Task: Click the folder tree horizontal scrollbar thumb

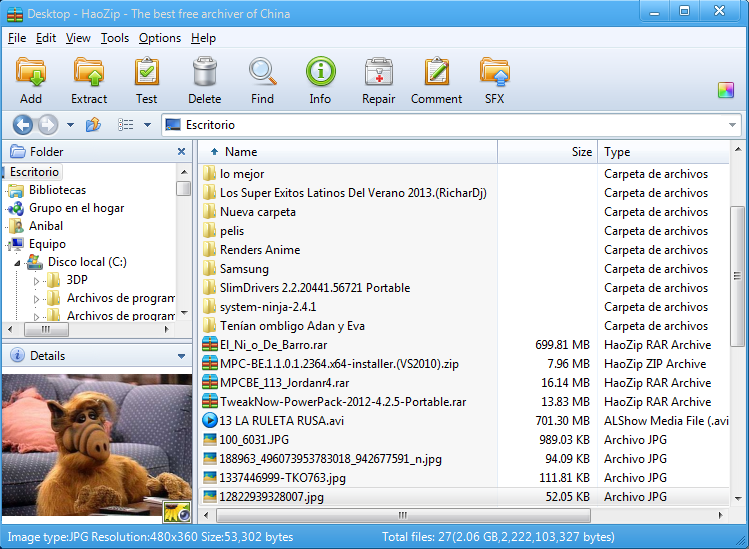Action: tap(46, 329)
